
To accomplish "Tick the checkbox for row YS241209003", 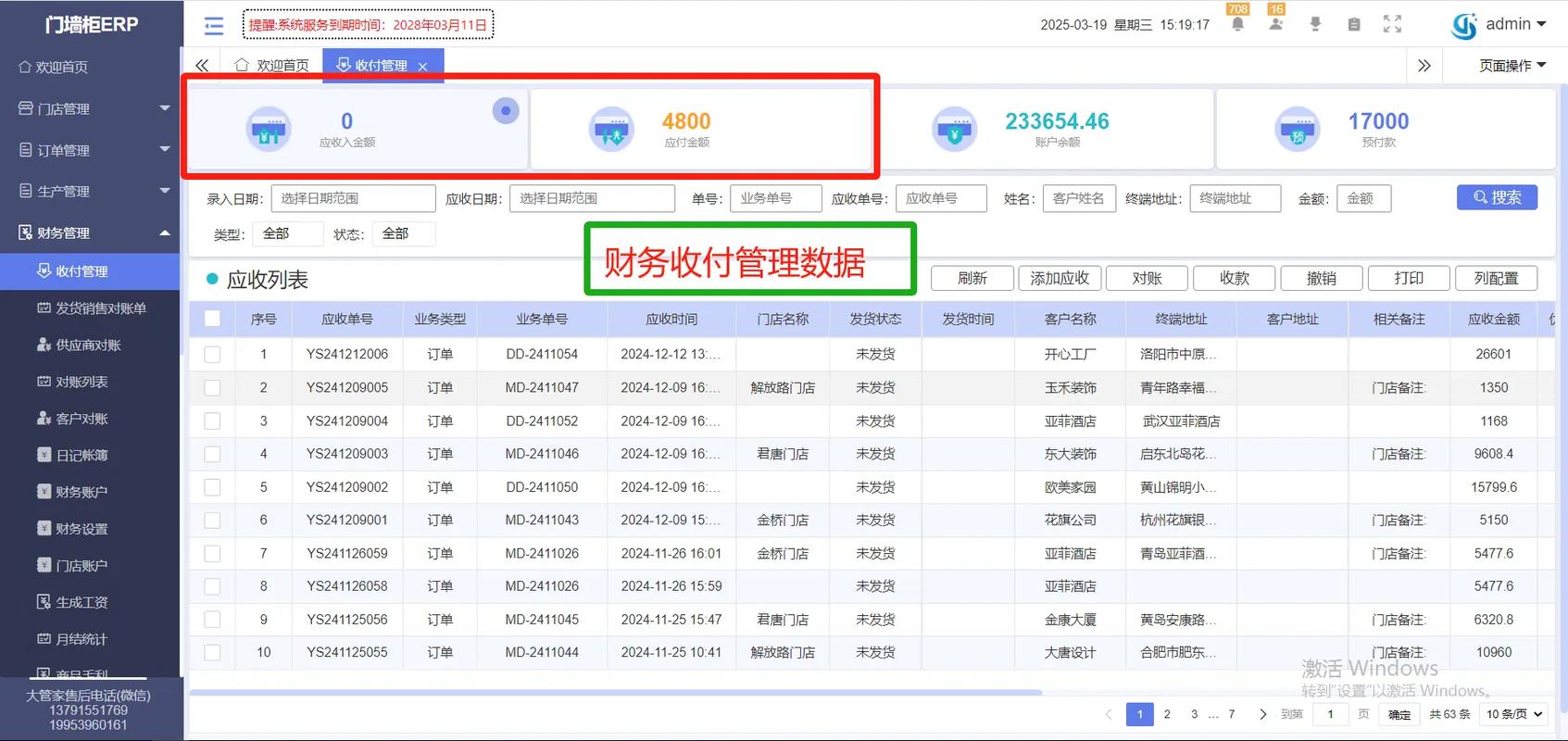I will [x=212, y=454].
